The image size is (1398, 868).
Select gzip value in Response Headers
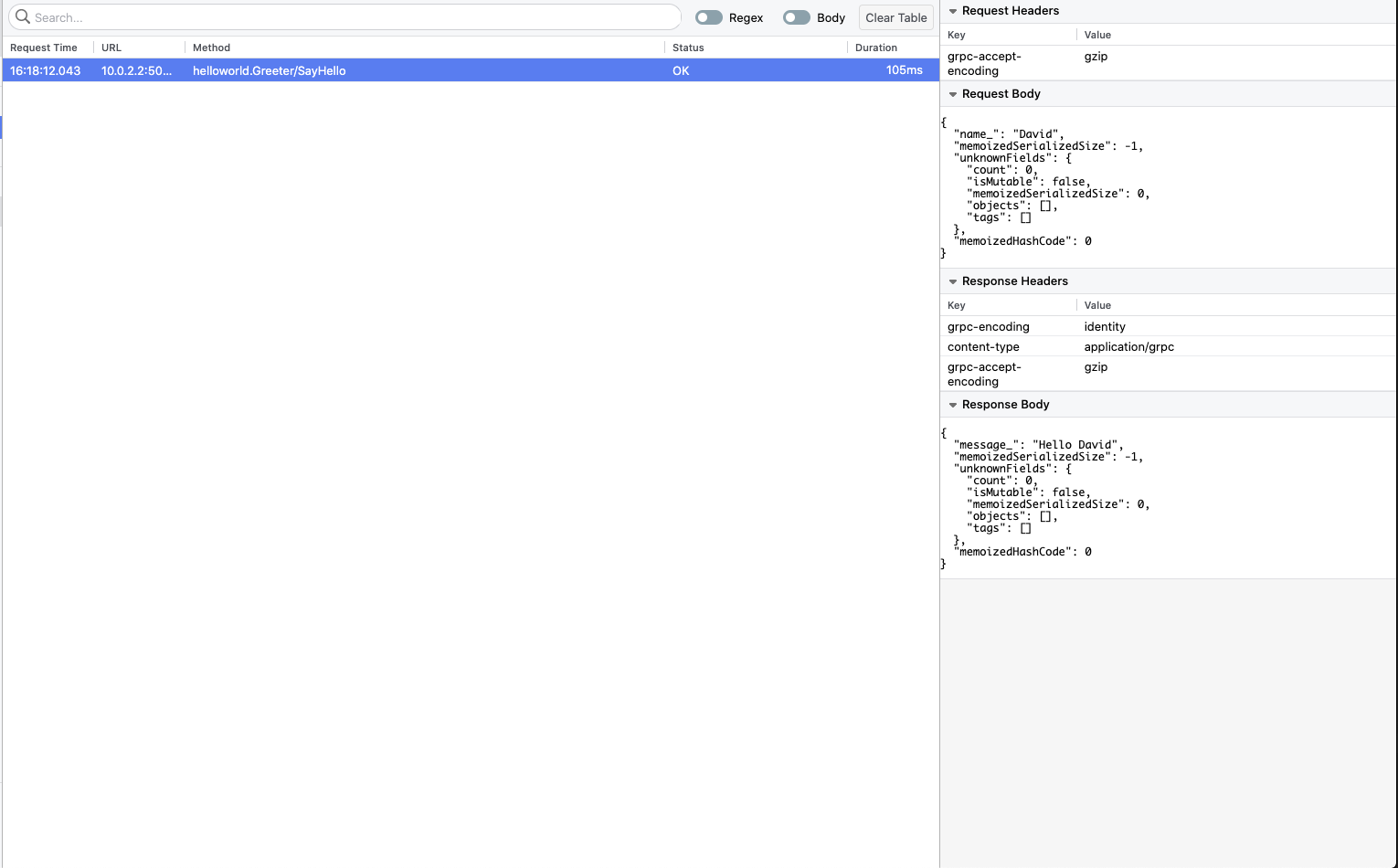tap(1096, 367)
